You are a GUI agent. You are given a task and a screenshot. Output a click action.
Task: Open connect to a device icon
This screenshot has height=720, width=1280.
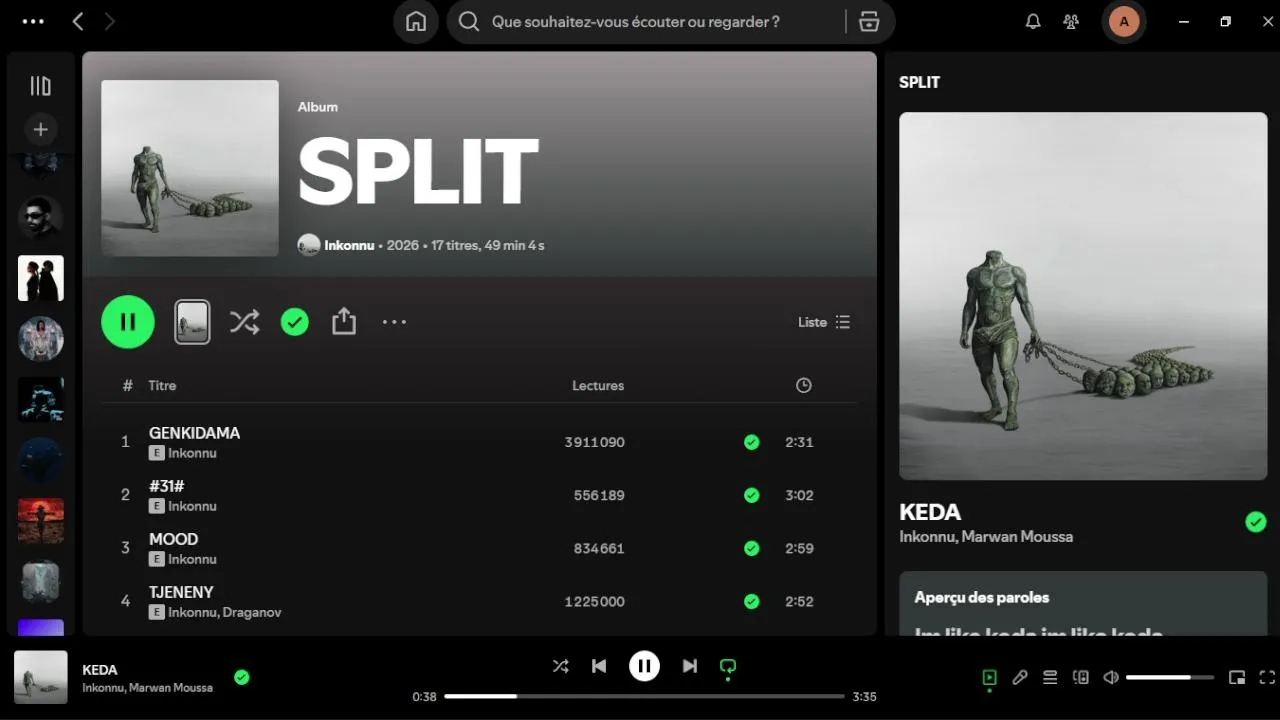click(1081, 677)
